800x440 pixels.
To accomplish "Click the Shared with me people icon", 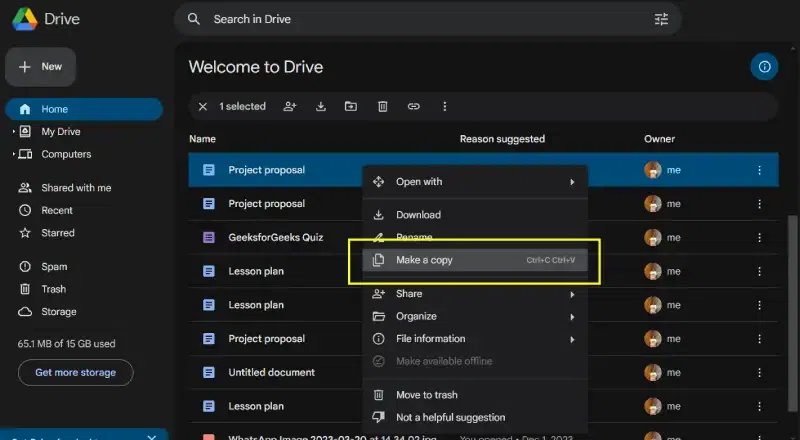I will 25,188.
